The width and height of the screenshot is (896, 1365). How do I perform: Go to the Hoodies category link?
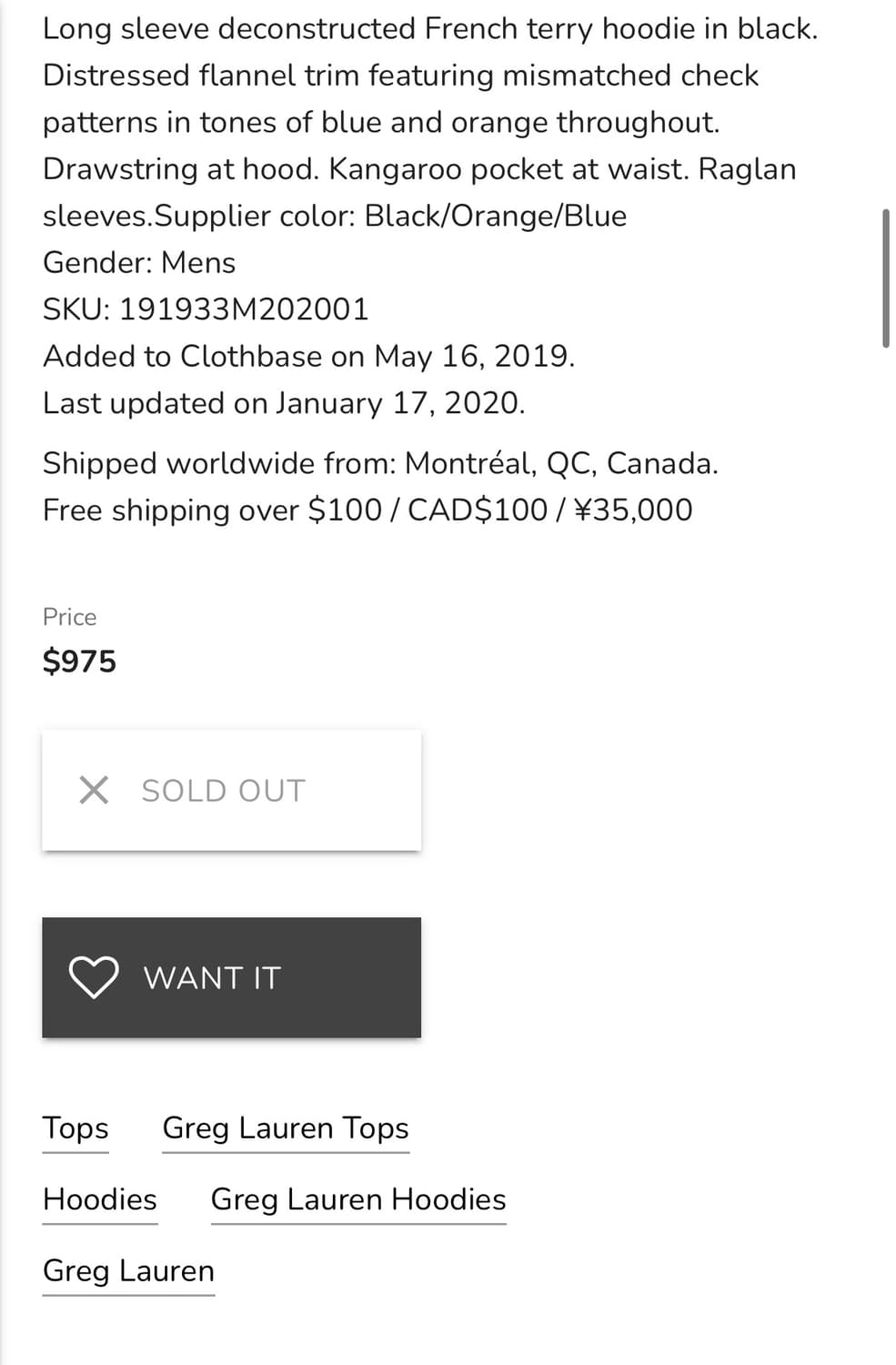pos(100,1199)
